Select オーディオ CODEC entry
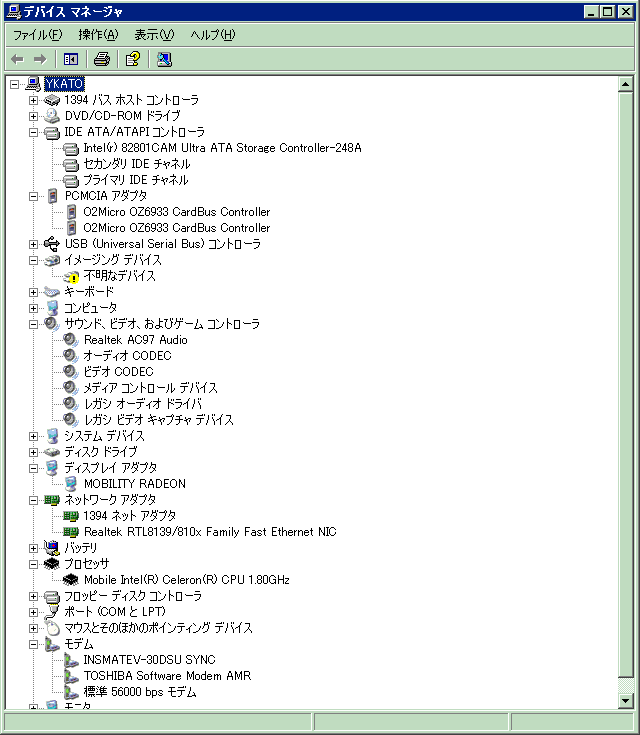The height and width of the screenshot is (735, 640). (128, 356)
